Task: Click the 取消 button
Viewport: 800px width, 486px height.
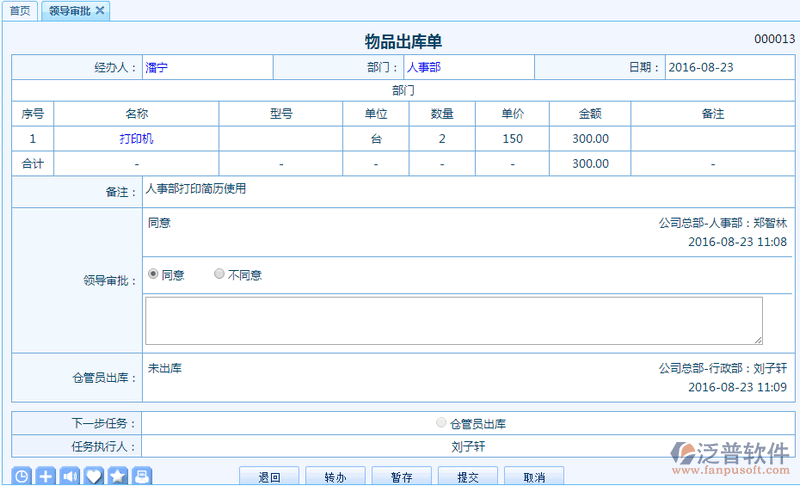Action: 534,477
